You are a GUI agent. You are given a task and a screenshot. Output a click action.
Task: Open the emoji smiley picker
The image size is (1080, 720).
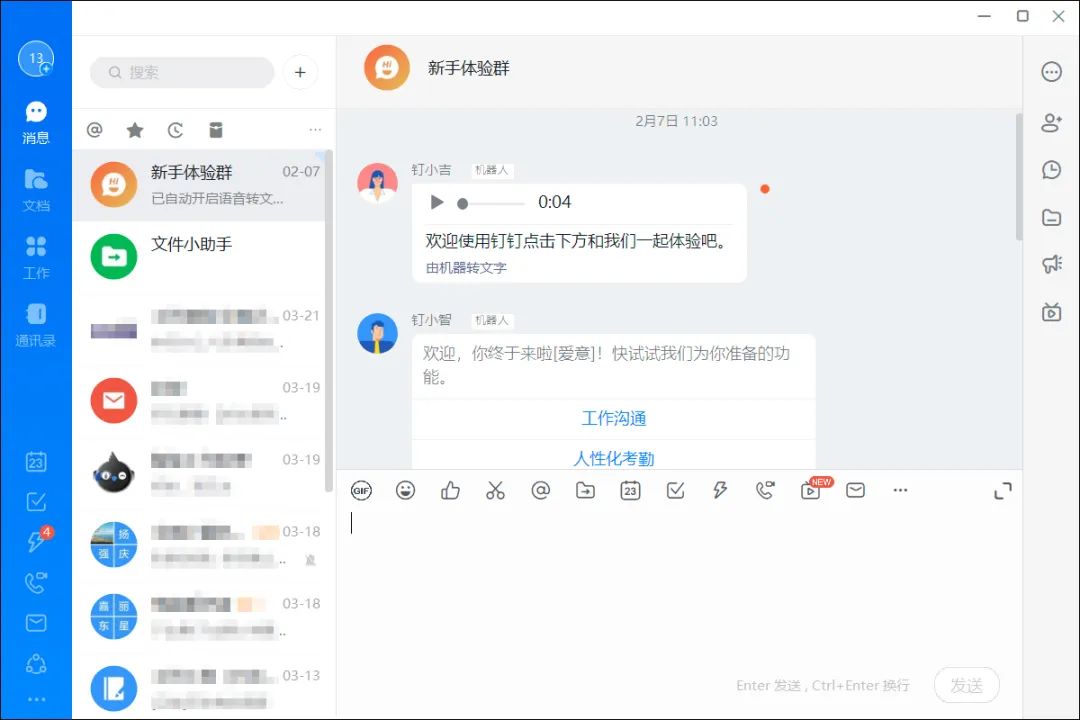(x=406, y=491)
